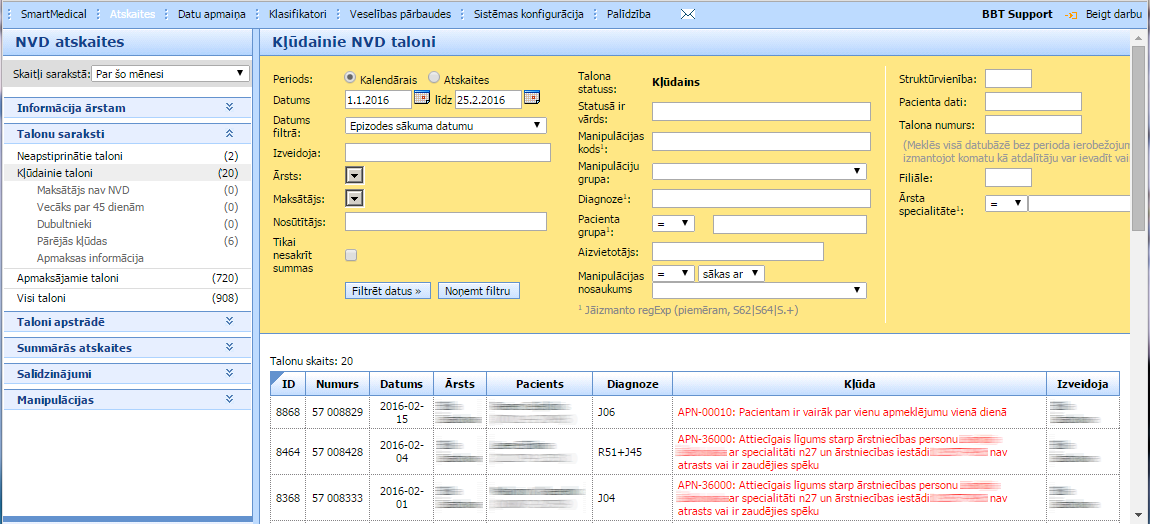Select the Kalendārais period radio button

pos(351,78)
